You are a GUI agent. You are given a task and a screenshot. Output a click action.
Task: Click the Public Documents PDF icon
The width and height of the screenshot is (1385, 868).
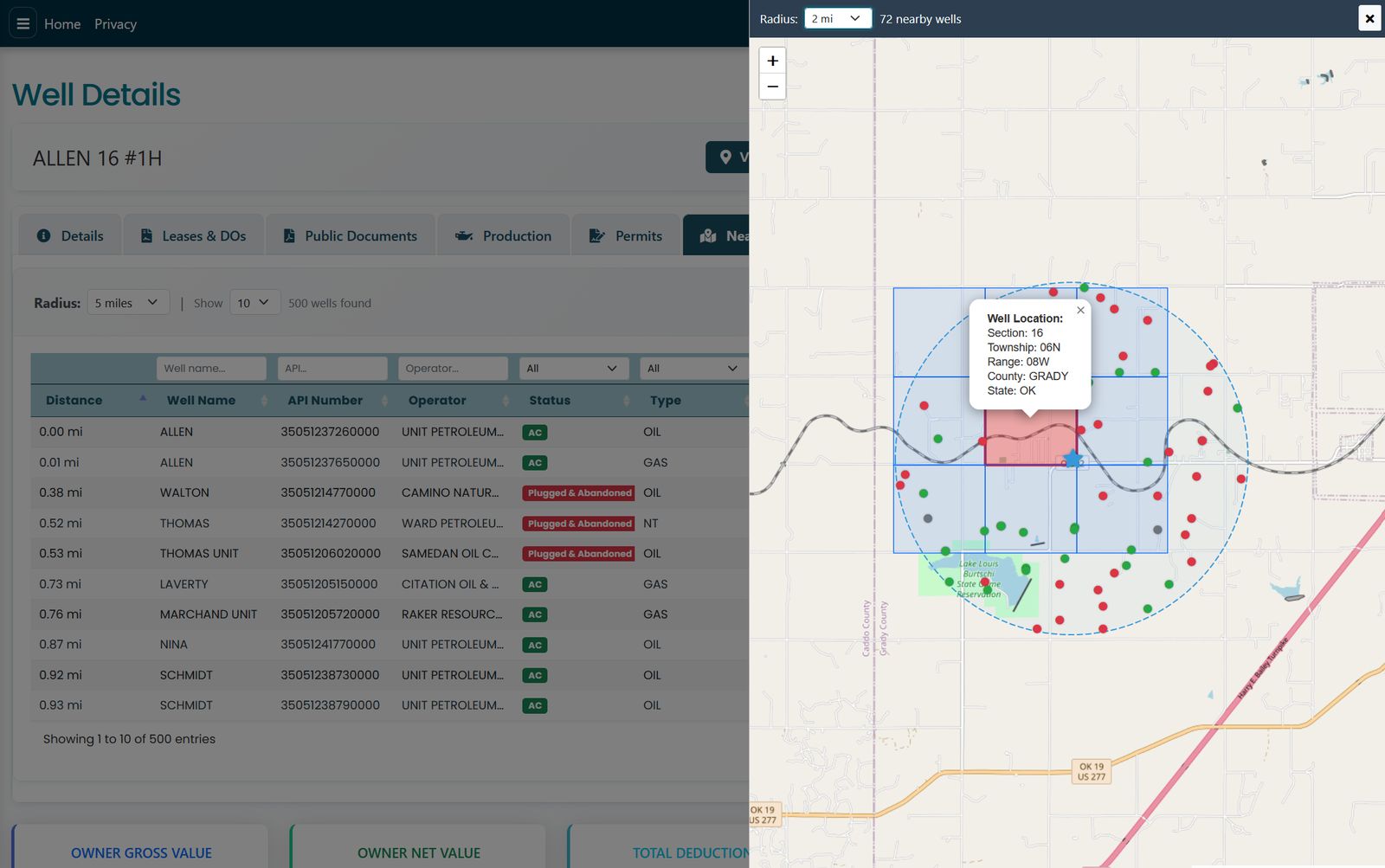coord(289,235)
